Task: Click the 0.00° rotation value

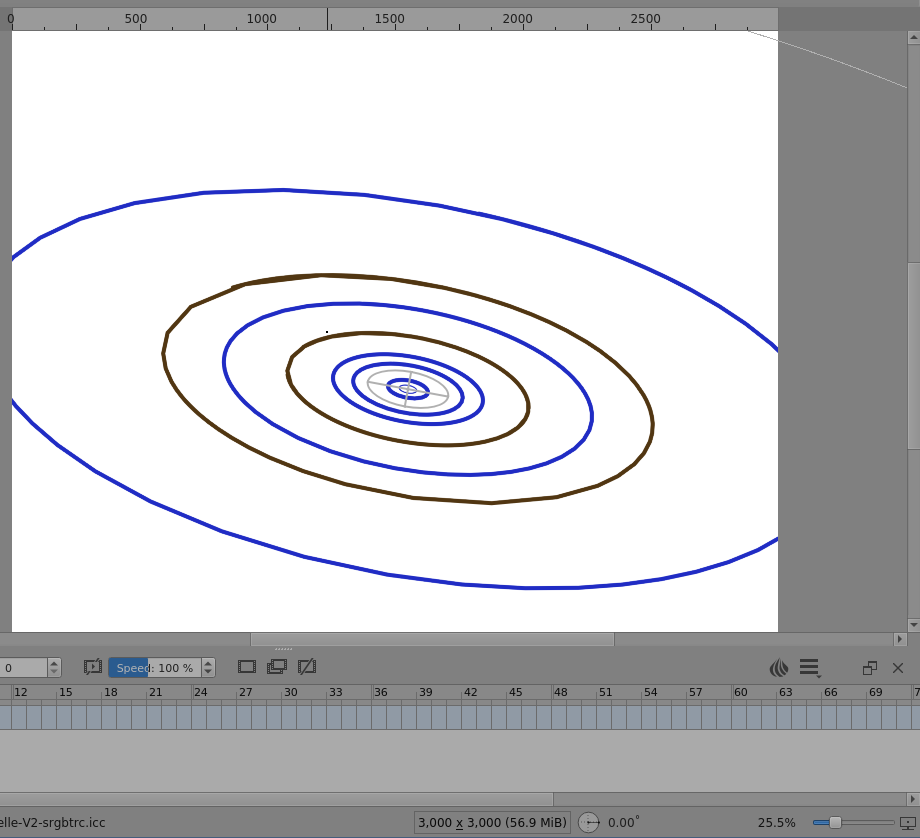Action: (623, 823)
